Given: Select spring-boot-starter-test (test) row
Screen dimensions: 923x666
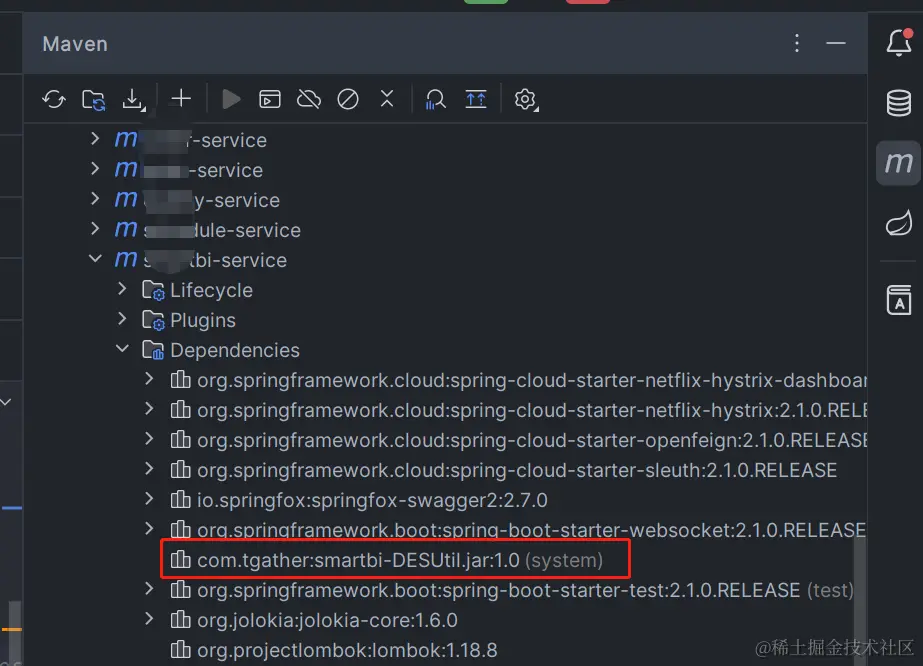Looking at the screenshot, I should tap(512, 590).
